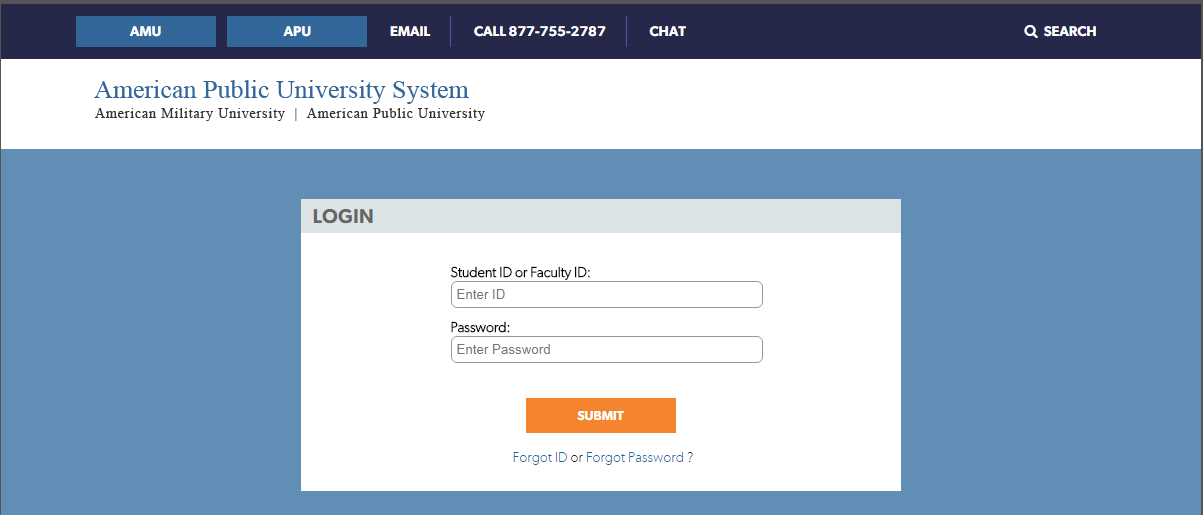The image size is (1203, 515).
Task: Open the Forgot Password link
Action: coord(635,458)
